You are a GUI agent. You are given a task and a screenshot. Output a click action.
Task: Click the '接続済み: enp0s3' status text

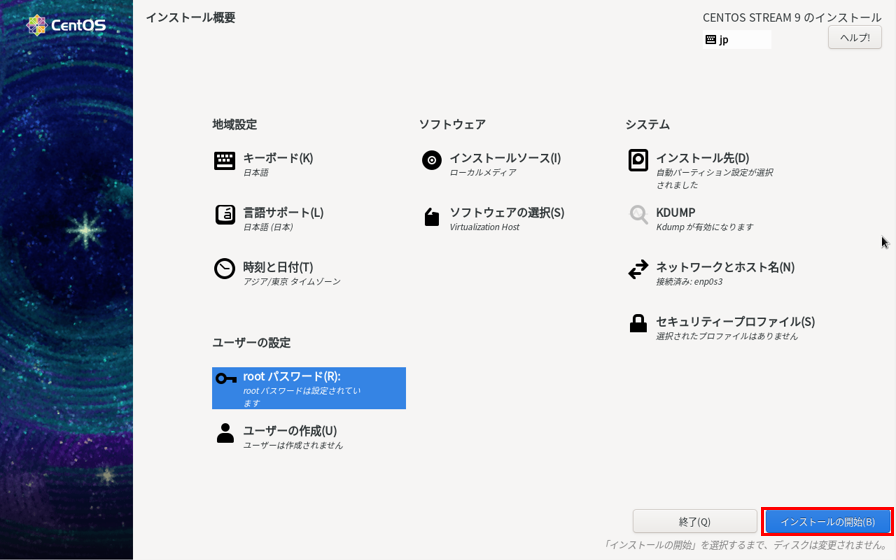pos(689,282)
